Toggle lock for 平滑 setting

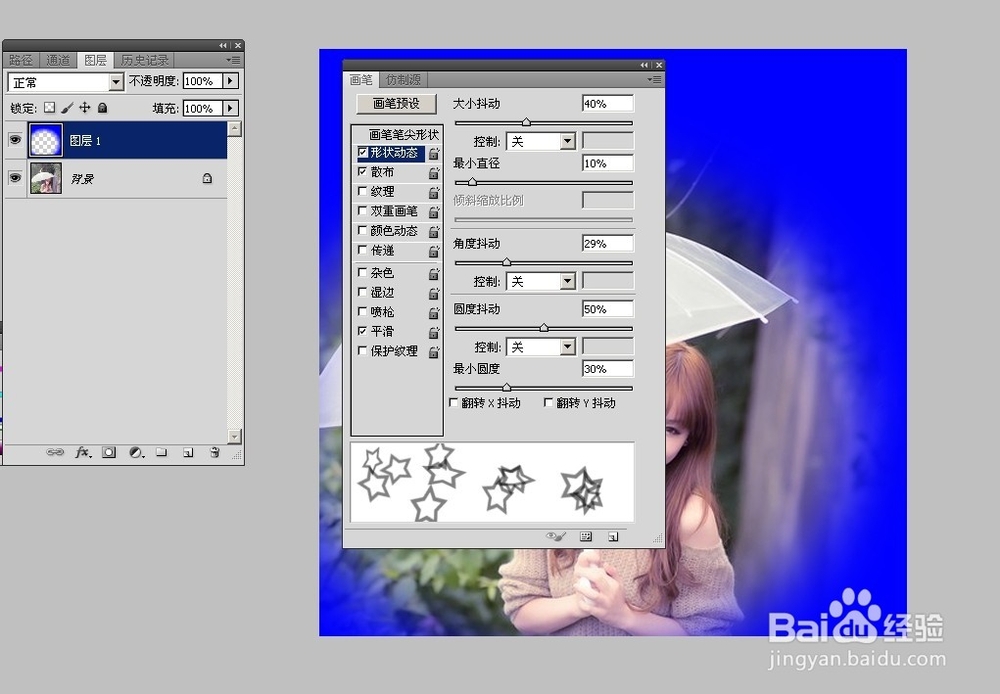[x=434, y=332]
